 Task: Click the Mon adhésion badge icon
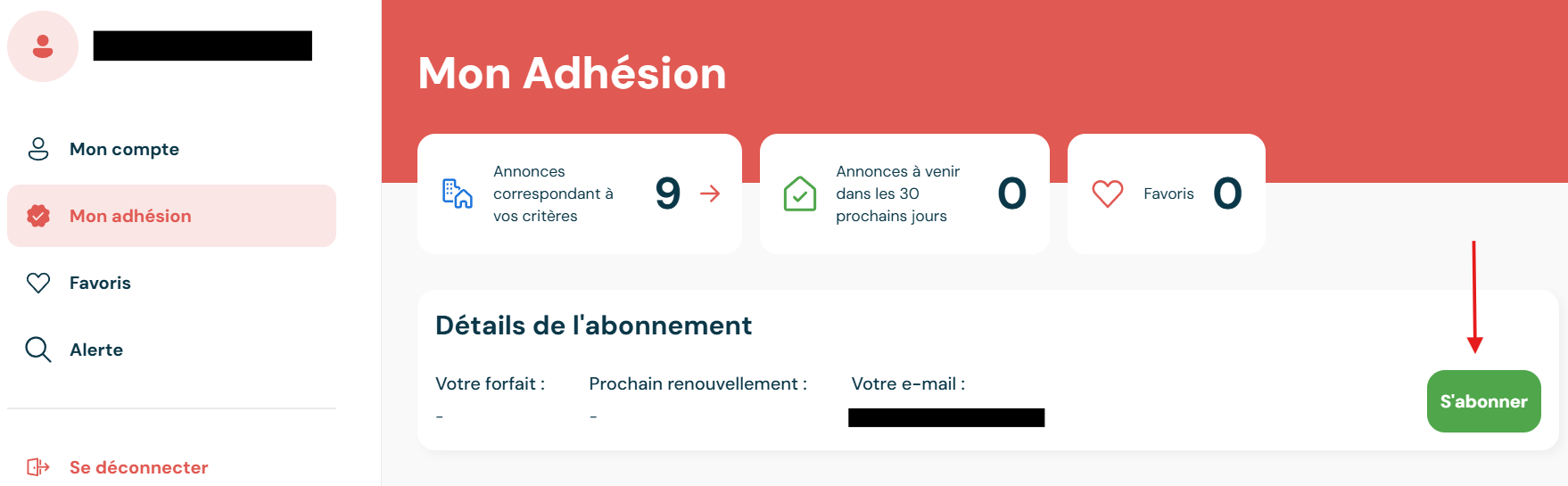[x=38, y=216]
